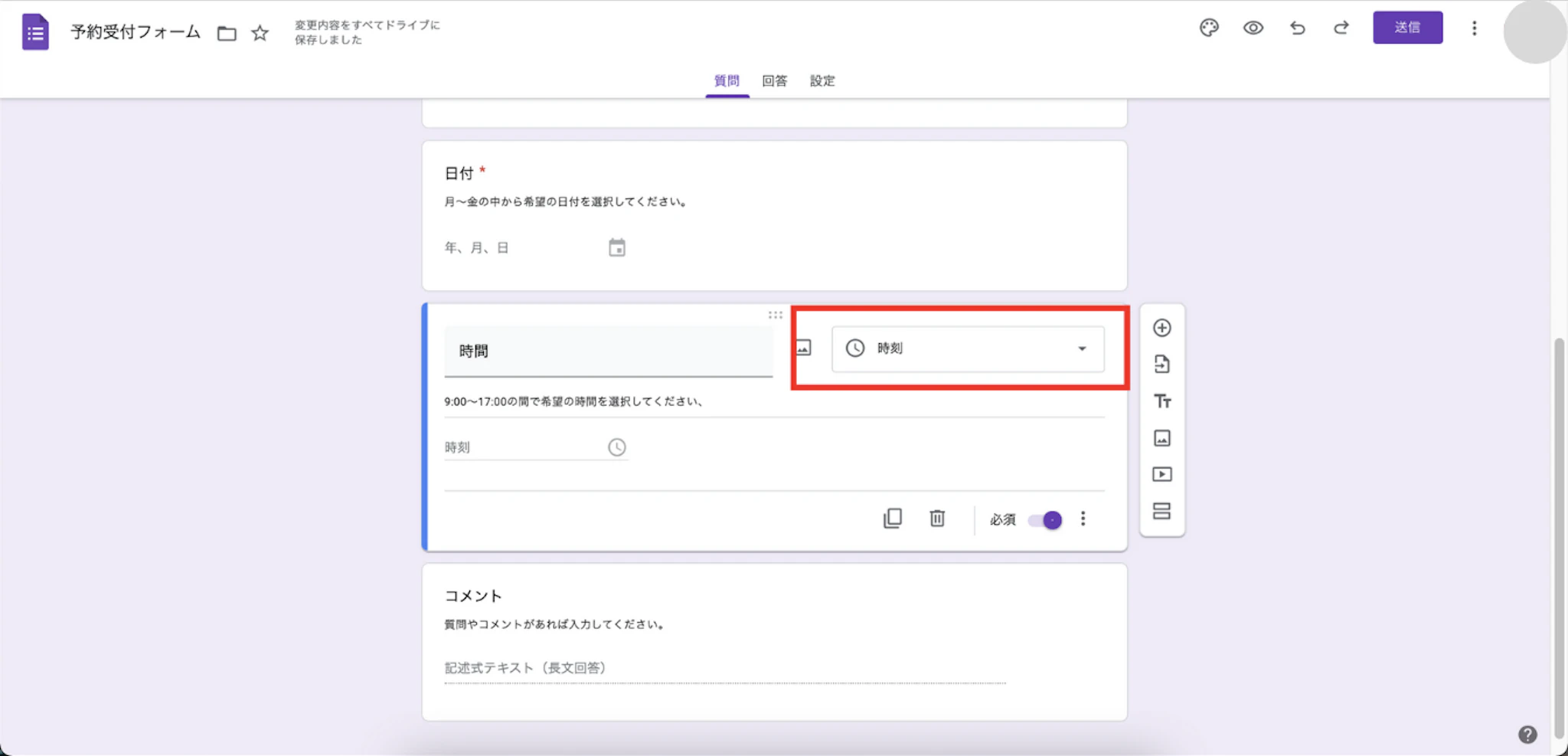
Task: Open the form preview eye icon
Action: [x=1253, y=28]
